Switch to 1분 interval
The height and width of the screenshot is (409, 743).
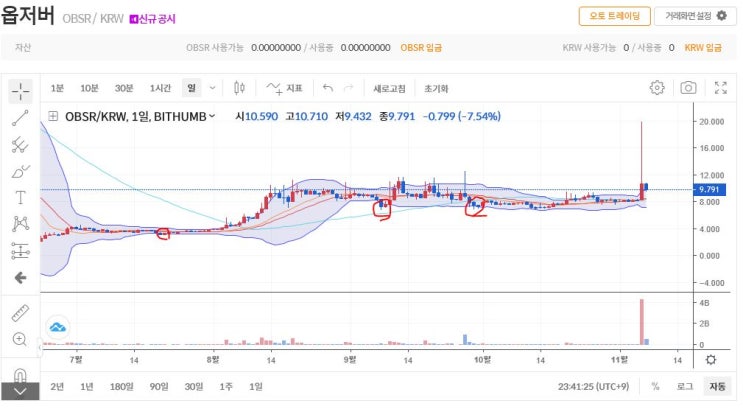pyautogui.click(x=57, y=88)
